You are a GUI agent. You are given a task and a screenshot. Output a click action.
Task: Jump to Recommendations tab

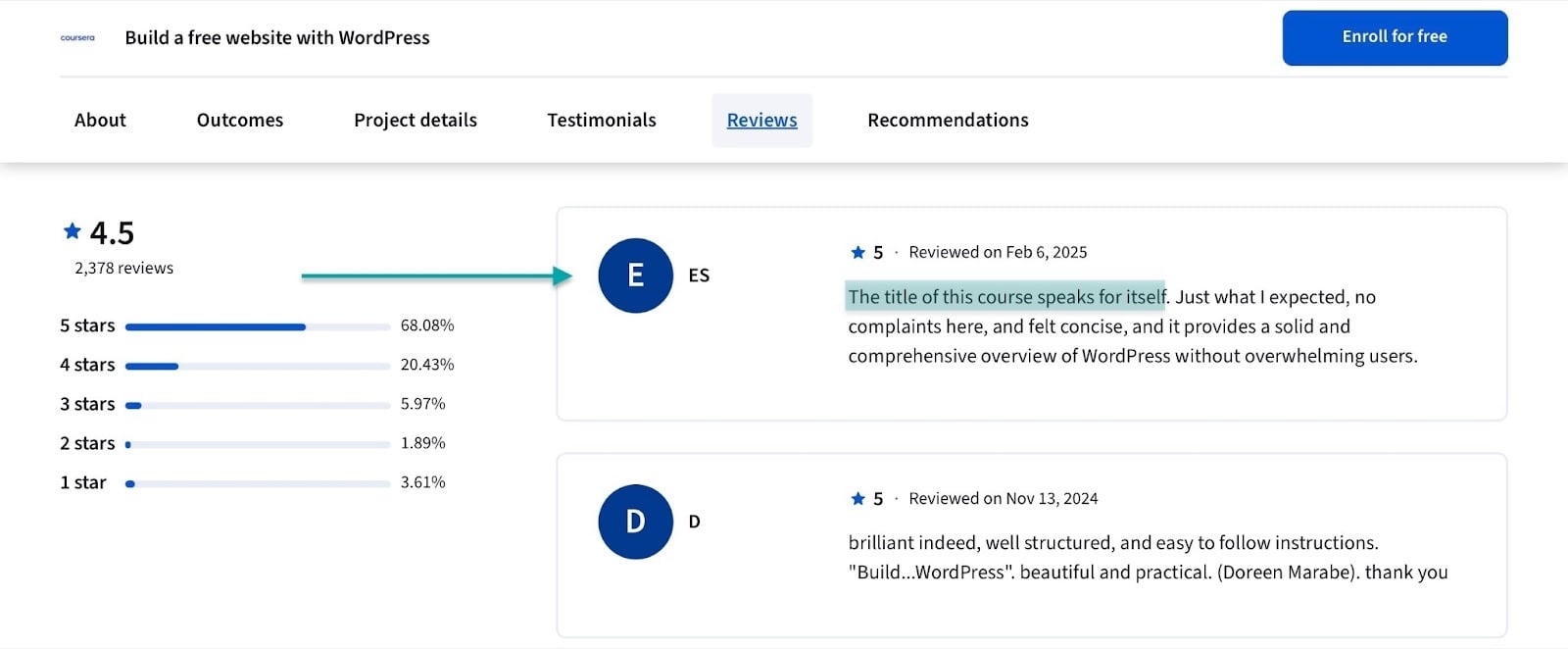[x=948, y=120]
